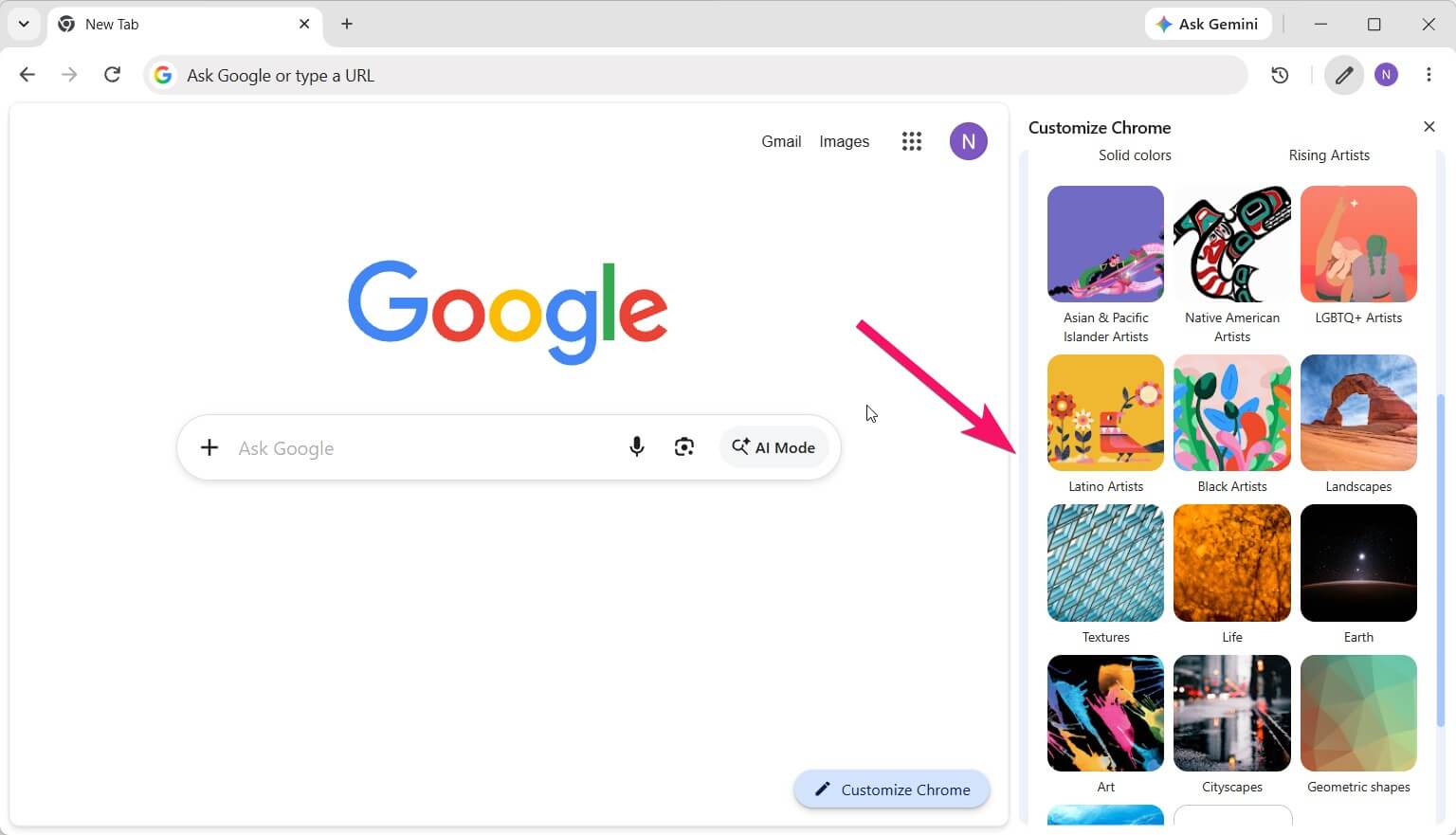Open the Google account avatar on page
The width and height of the screenshot is (1456, 835).
point(968,141)
